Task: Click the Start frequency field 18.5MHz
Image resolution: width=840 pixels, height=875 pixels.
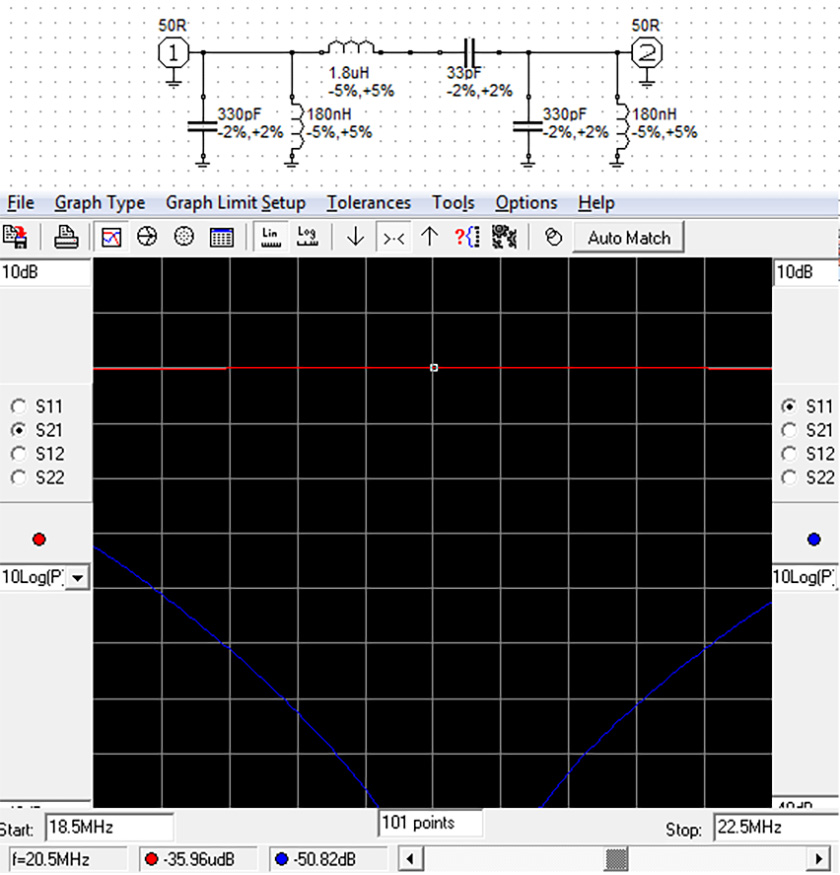Action: coord(109,826)
